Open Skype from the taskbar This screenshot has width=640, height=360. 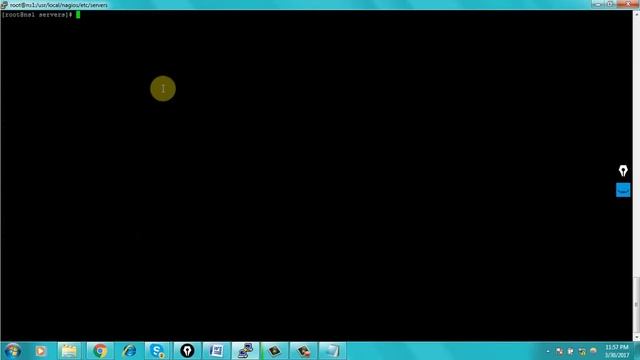click(157, 351)
